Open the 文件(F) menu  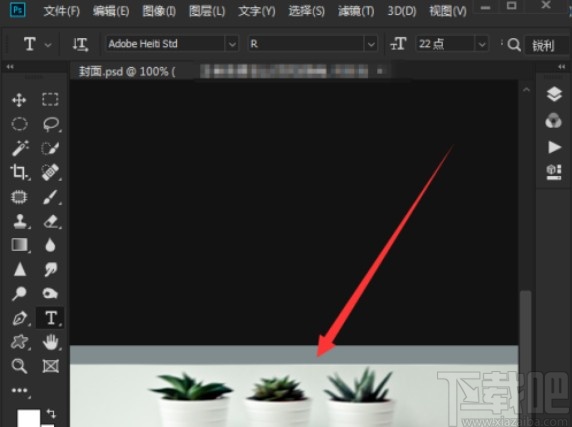(61, 11)
